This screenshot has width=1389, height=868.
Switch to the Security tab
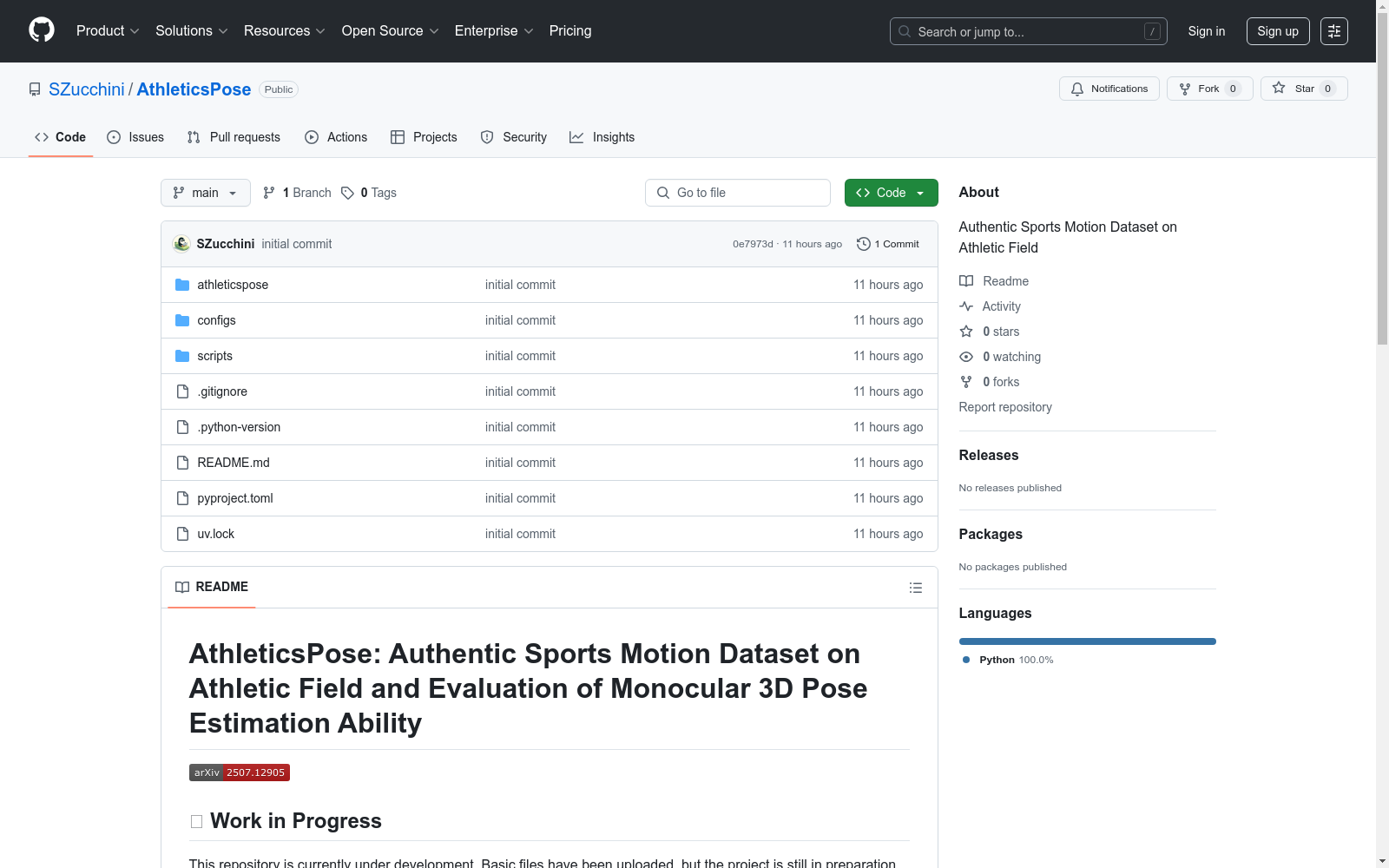point(514,137)
